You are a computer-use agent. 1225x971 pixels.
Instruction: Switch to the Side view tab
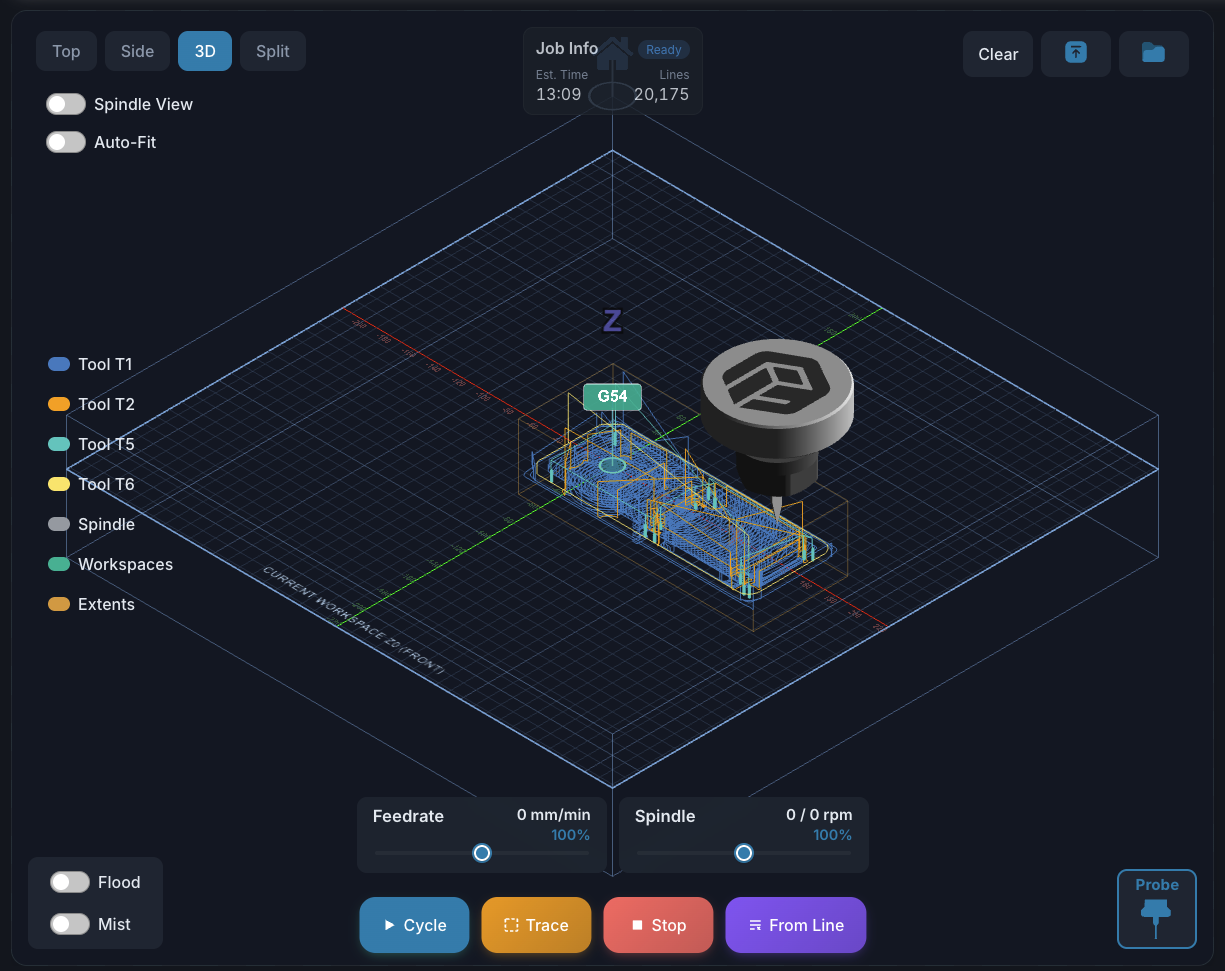pyautogui.click(x=137, y=51)
